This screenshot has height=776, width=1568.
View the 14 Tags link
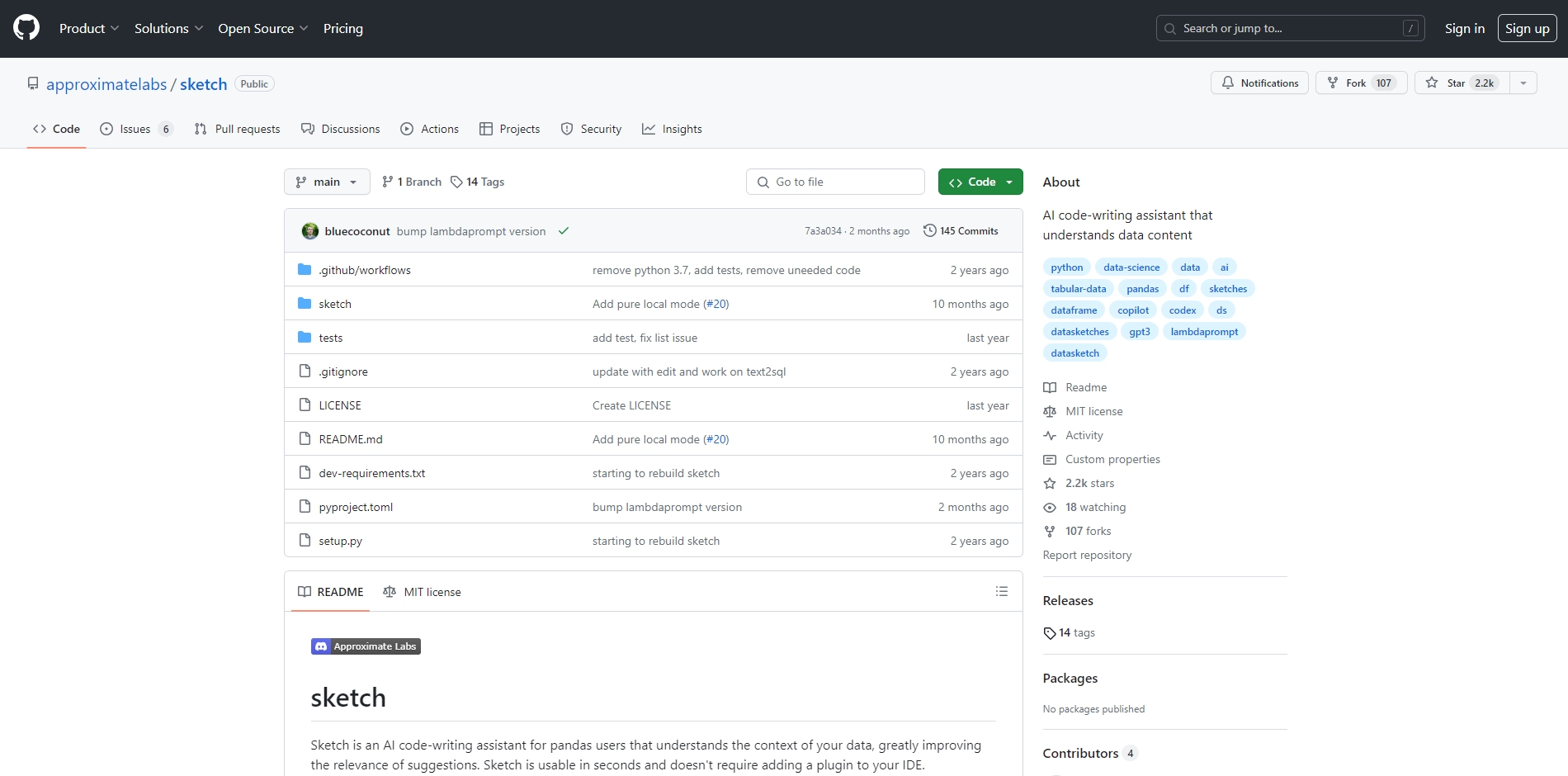478,182
